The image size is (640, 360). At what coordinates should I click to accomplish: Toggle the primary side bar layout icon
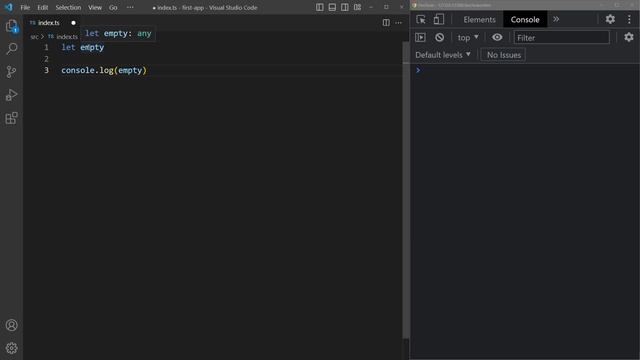[x=320, y=7]
